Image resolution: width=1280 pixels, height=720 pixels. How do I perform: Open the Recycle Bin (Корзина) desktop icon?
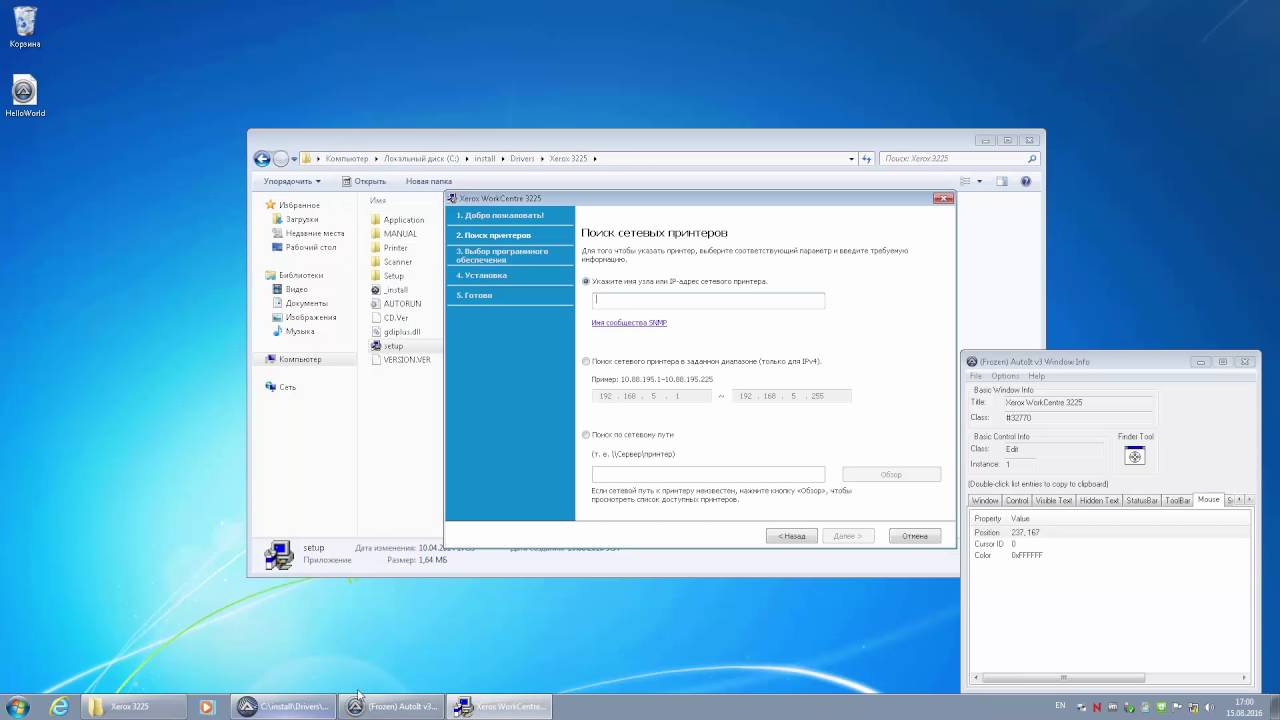pyautogui.click(x=25, y=27)
